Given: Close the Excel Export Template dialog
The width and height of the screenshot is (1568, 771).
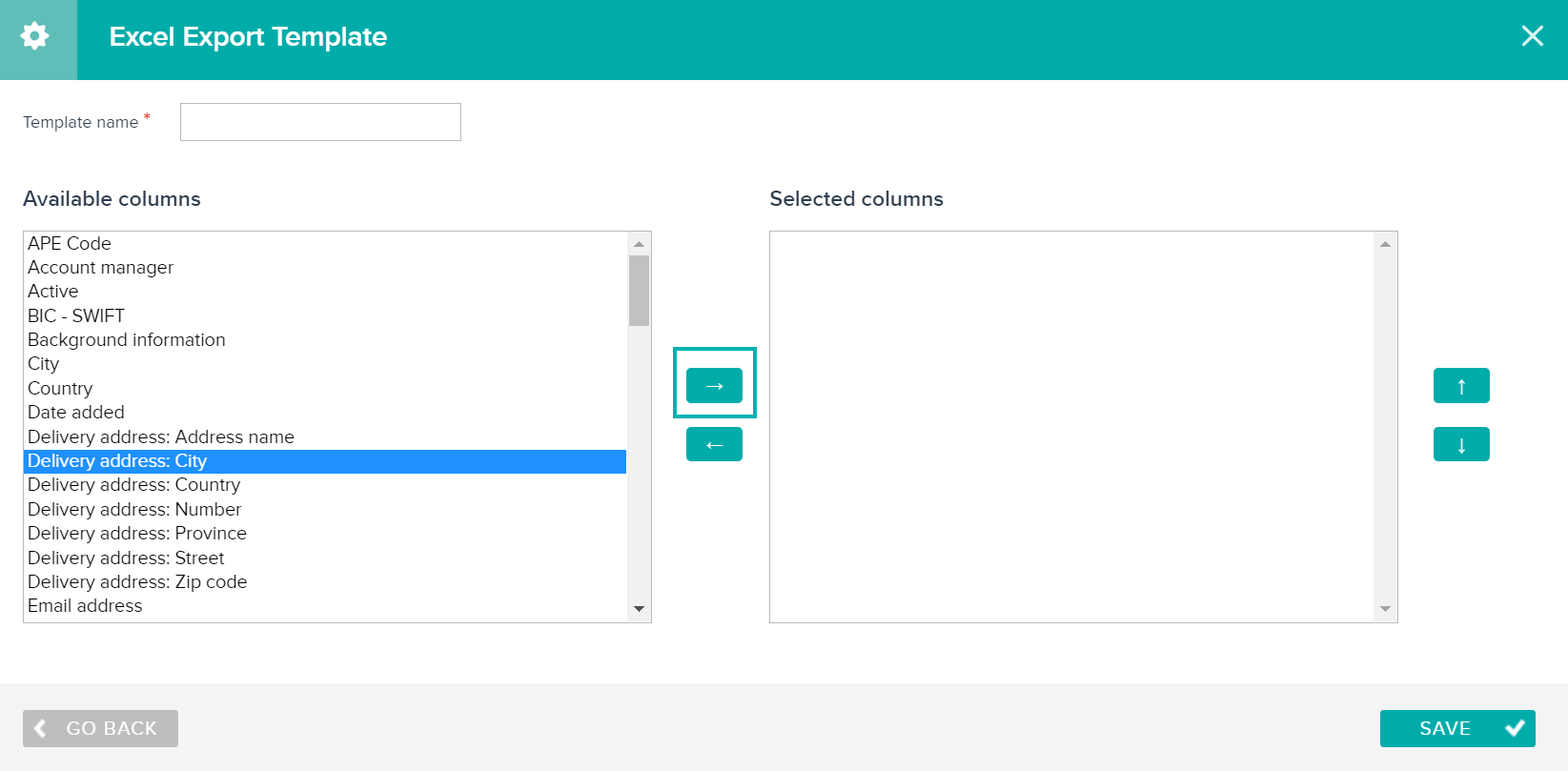Looking at the screenshot, I should pos(1533,36).
